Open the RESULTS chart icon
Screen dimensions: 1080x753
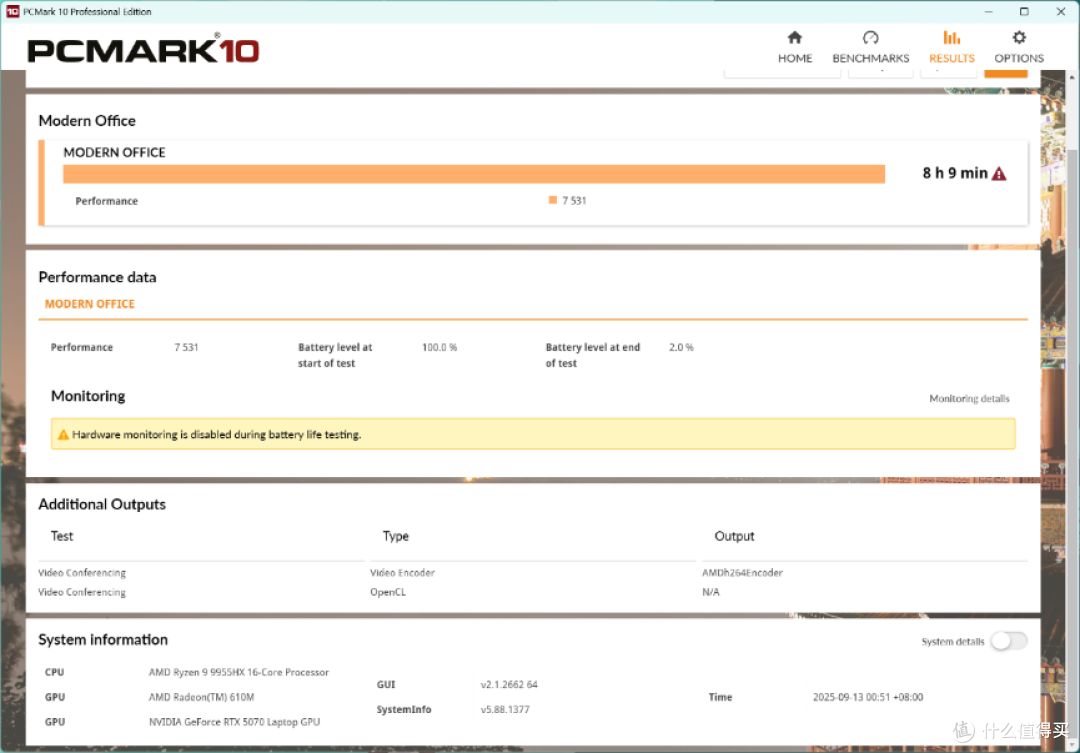952,37
